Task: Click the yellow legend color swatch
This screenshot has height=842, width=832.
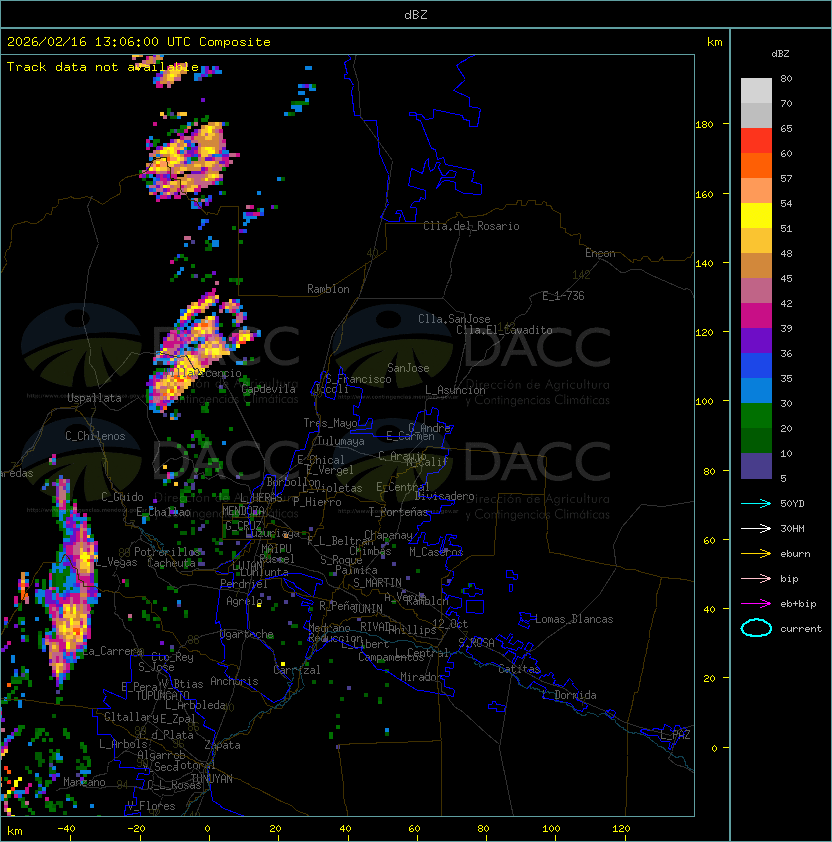Action: [756, 215]
